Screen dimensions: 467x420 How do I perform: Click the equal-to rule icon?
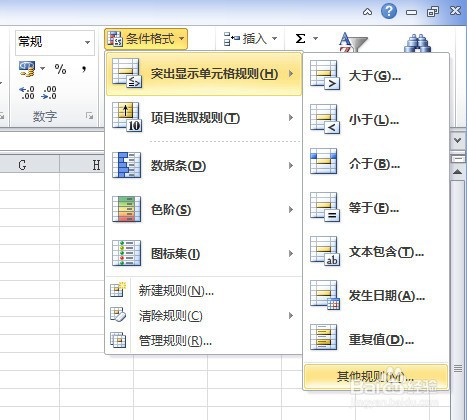(325, 207)
